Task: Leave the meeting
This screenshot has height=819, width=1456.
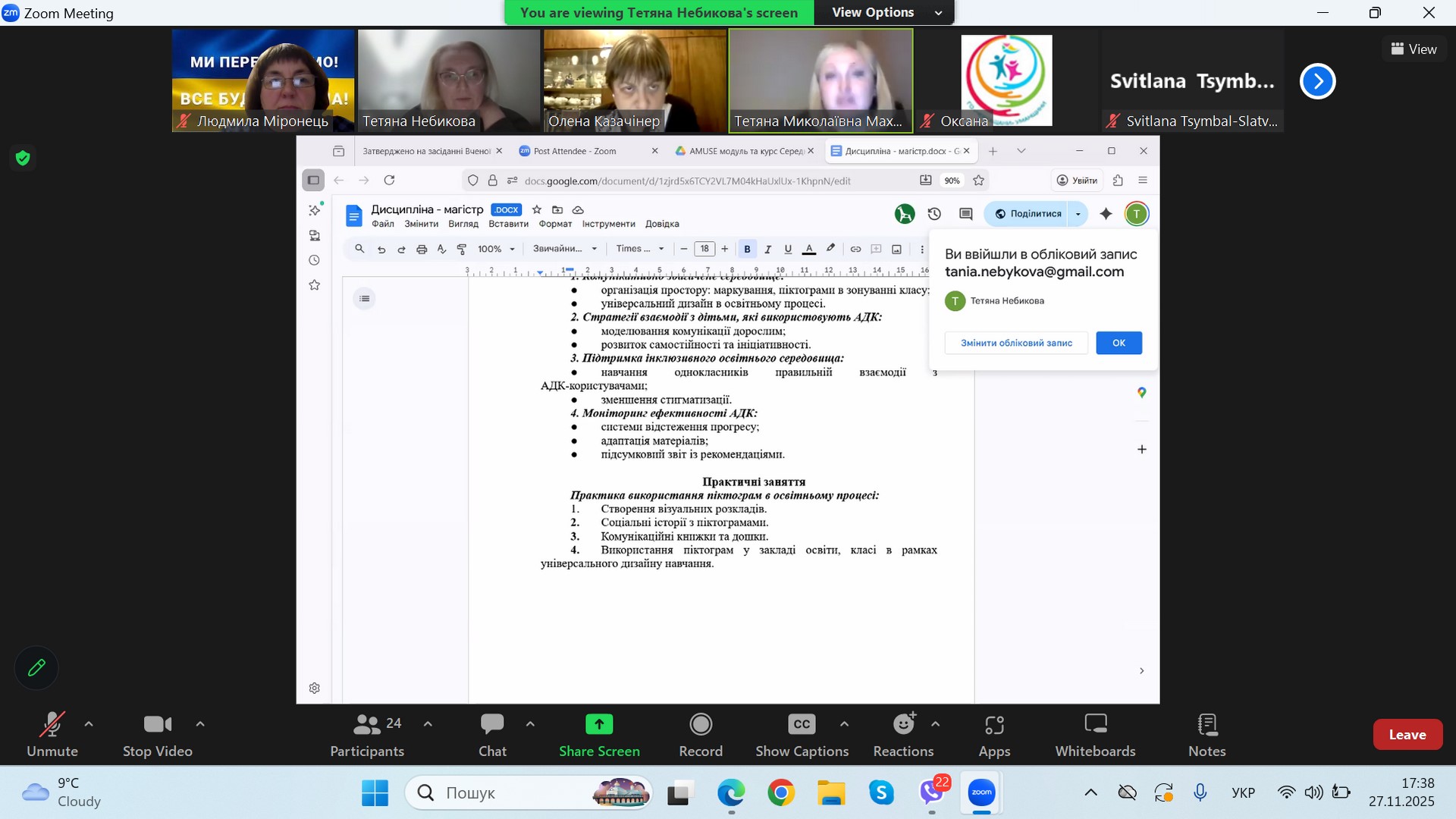Action: (1407, 734)
